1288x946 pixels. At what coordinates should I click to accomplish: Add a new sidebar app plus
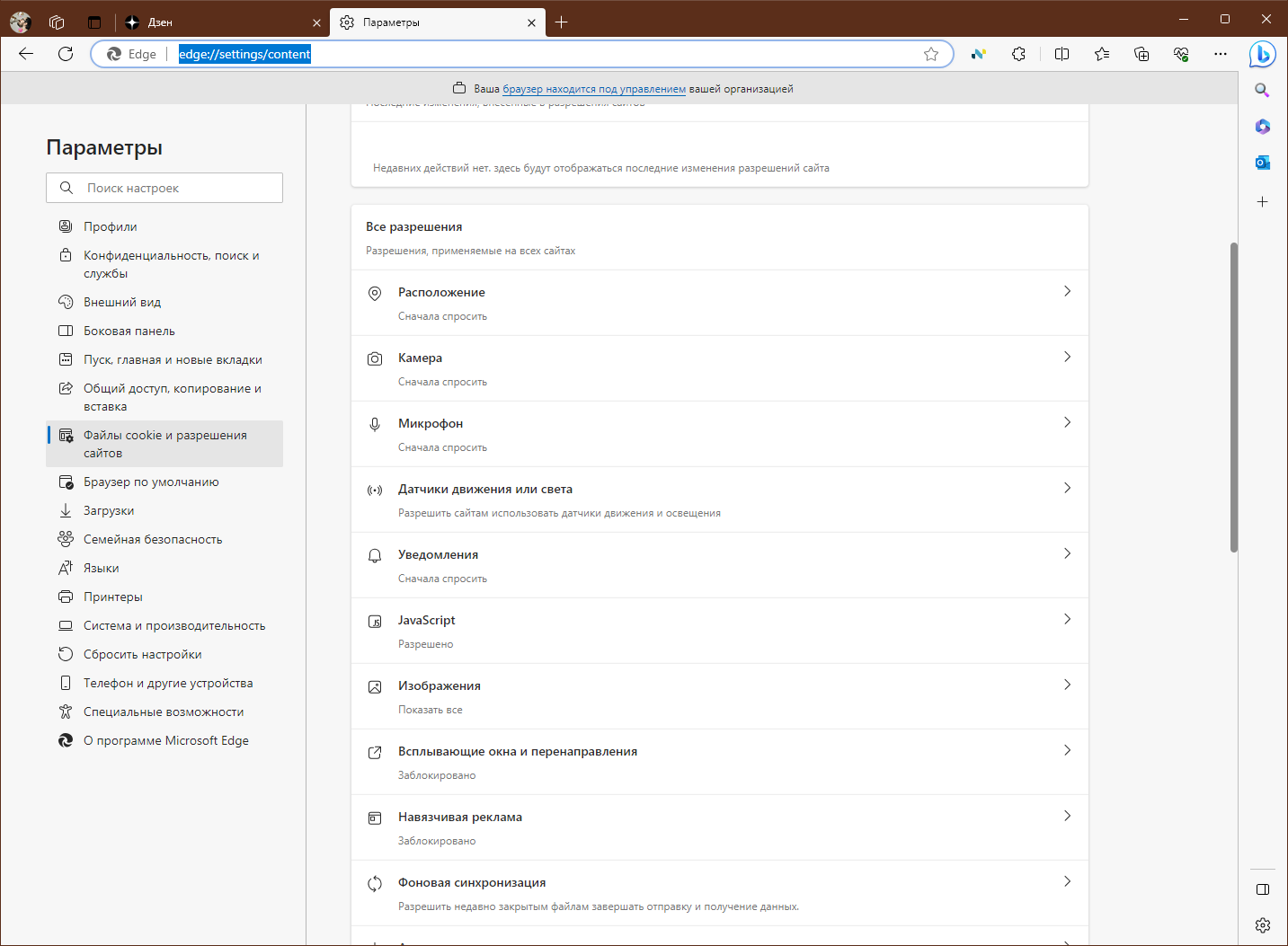click(x=1262, y=202)
